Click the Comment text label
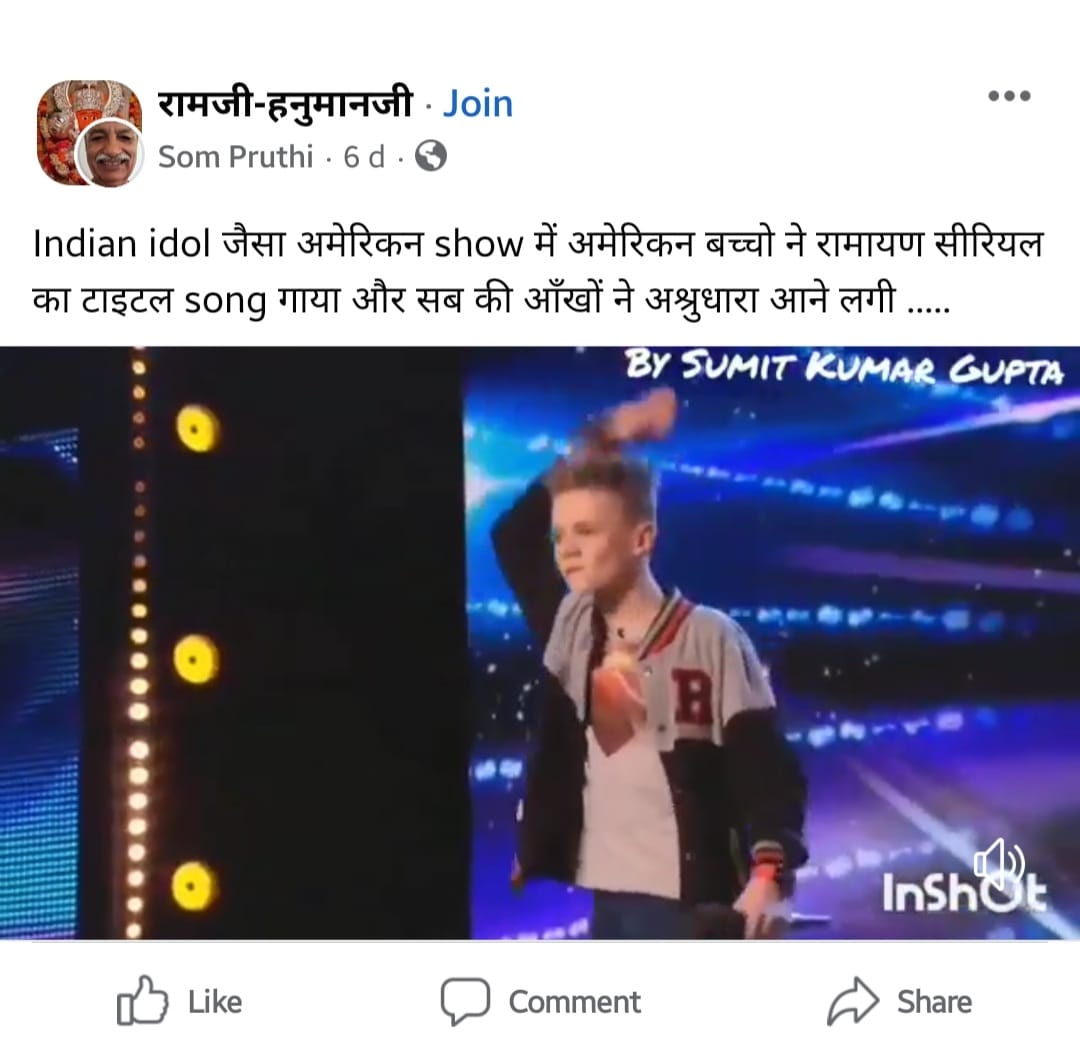This screenshot has width=1080, height=1055. [x=574, y=1002]
